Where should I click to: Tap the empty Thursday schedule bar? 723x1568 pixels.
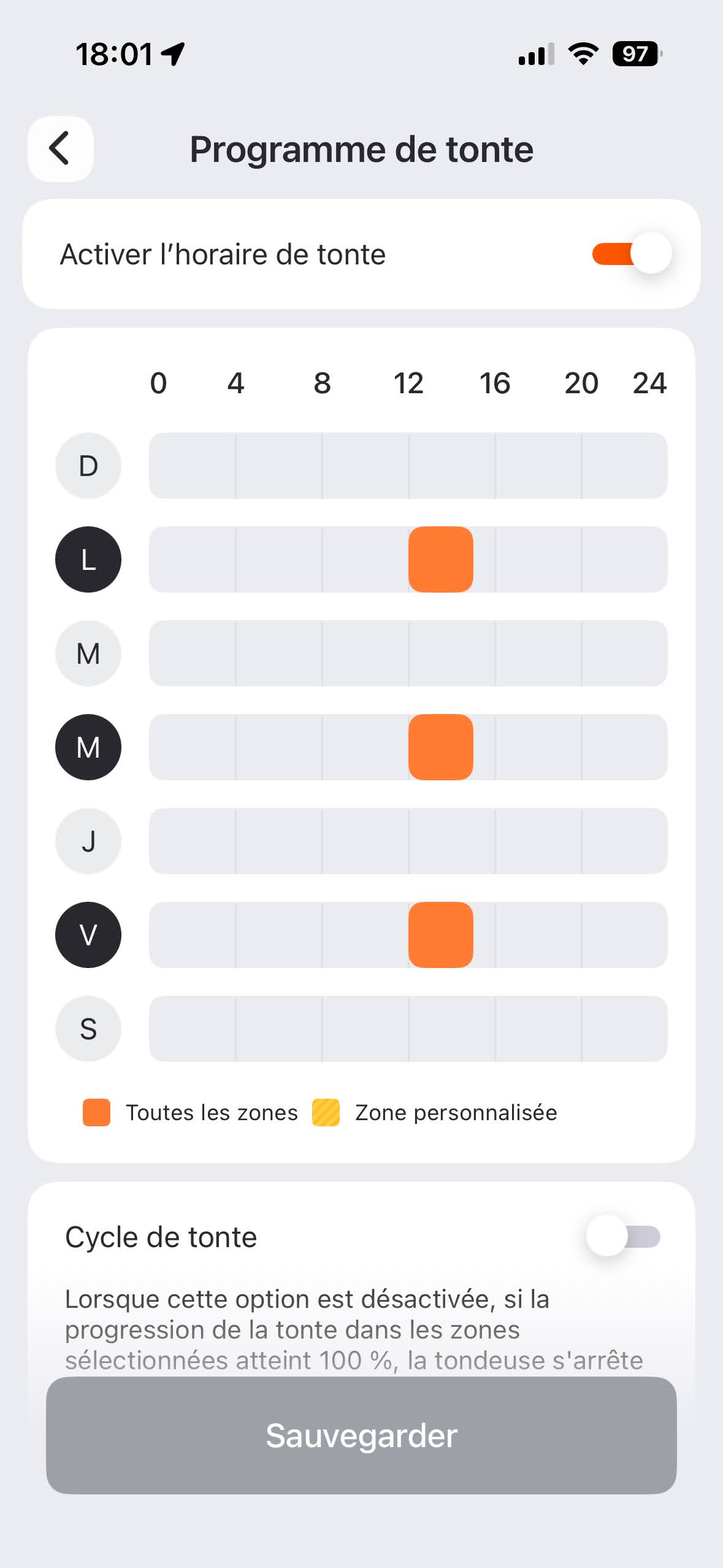pyautogui.click(x=408, y=841)
